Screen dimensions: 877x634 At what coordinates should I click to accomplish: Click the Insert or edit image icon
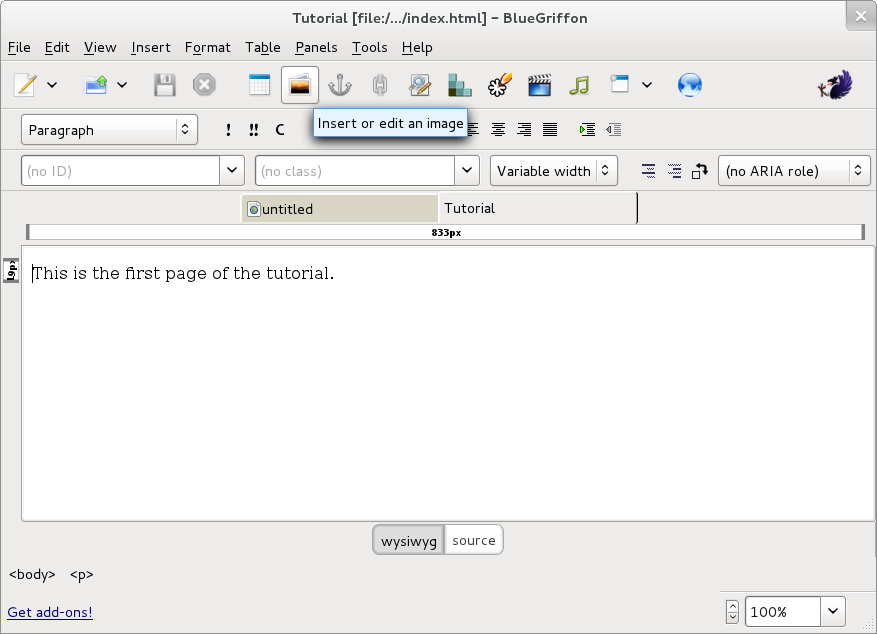click(x=300, y=85)
